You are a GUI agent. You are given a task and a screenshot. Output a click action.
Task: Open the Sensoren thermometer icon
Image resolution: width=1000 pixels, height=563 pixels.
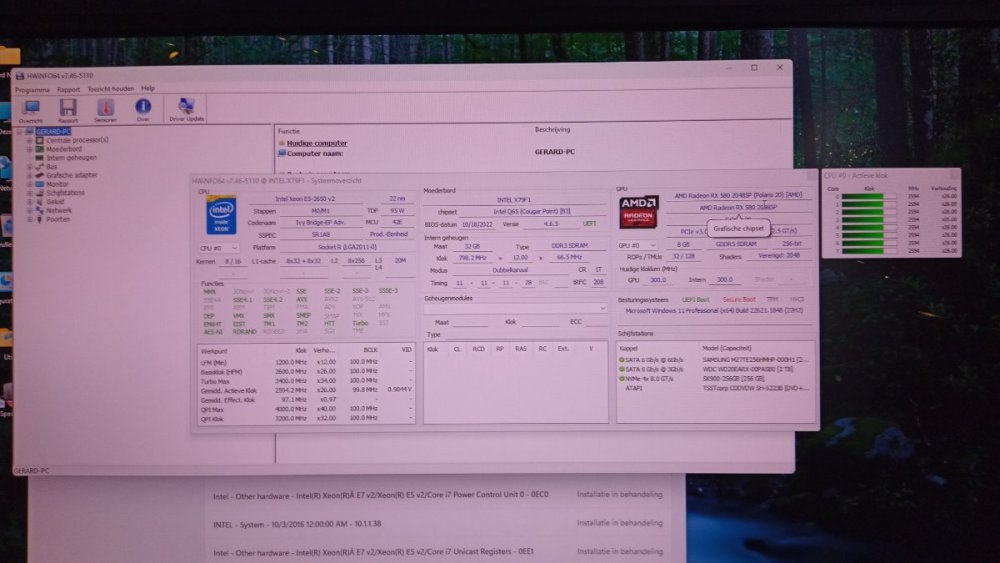point(105,109)
